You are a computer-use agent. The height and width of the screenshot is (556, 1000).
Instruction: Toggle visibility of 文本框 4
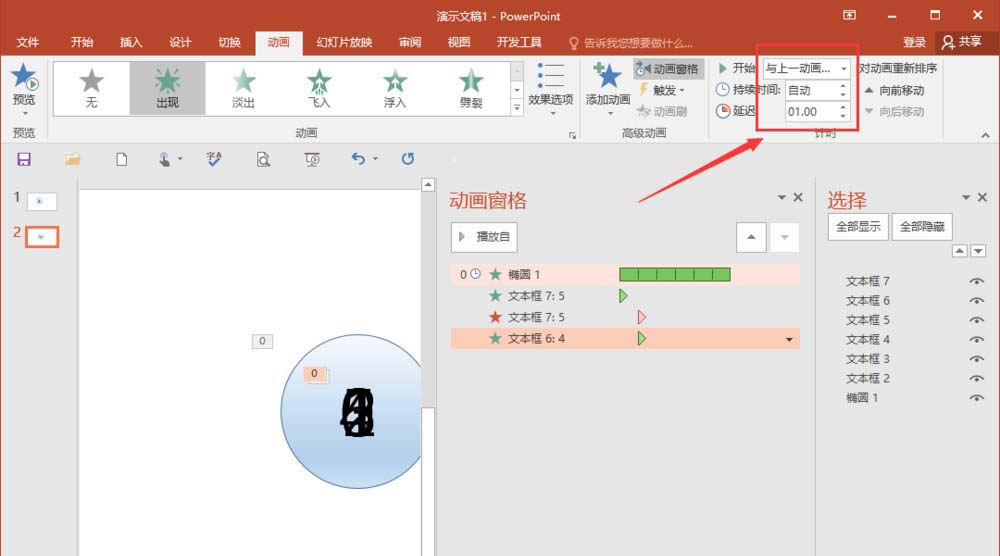(976, 339)
